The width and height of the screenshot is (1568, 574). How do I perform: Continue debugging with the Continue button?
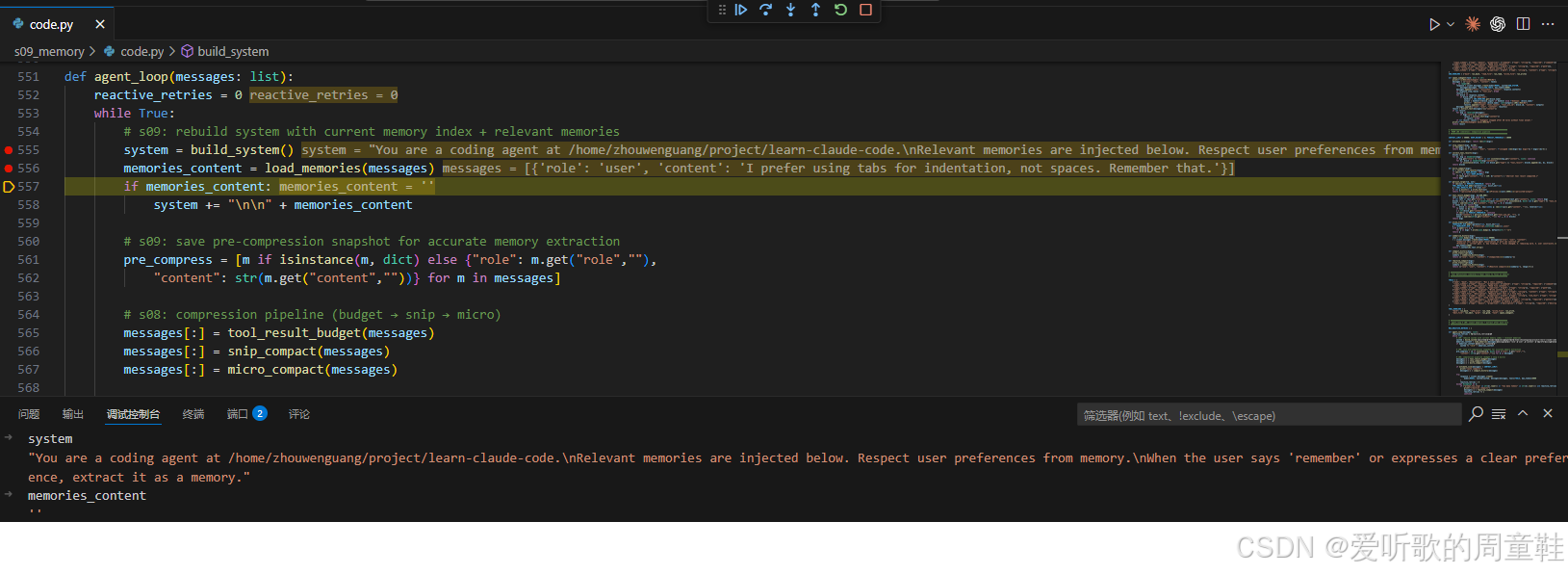pos(741,10)
